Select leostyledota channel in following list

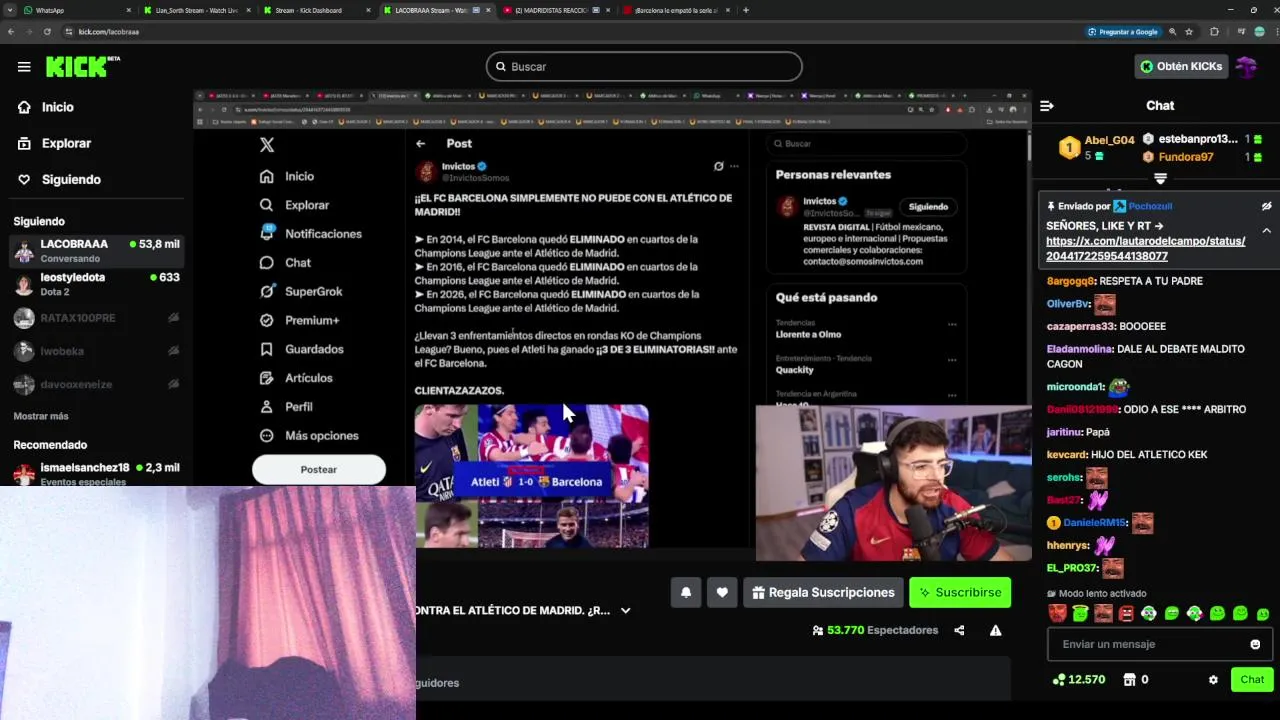96,284
